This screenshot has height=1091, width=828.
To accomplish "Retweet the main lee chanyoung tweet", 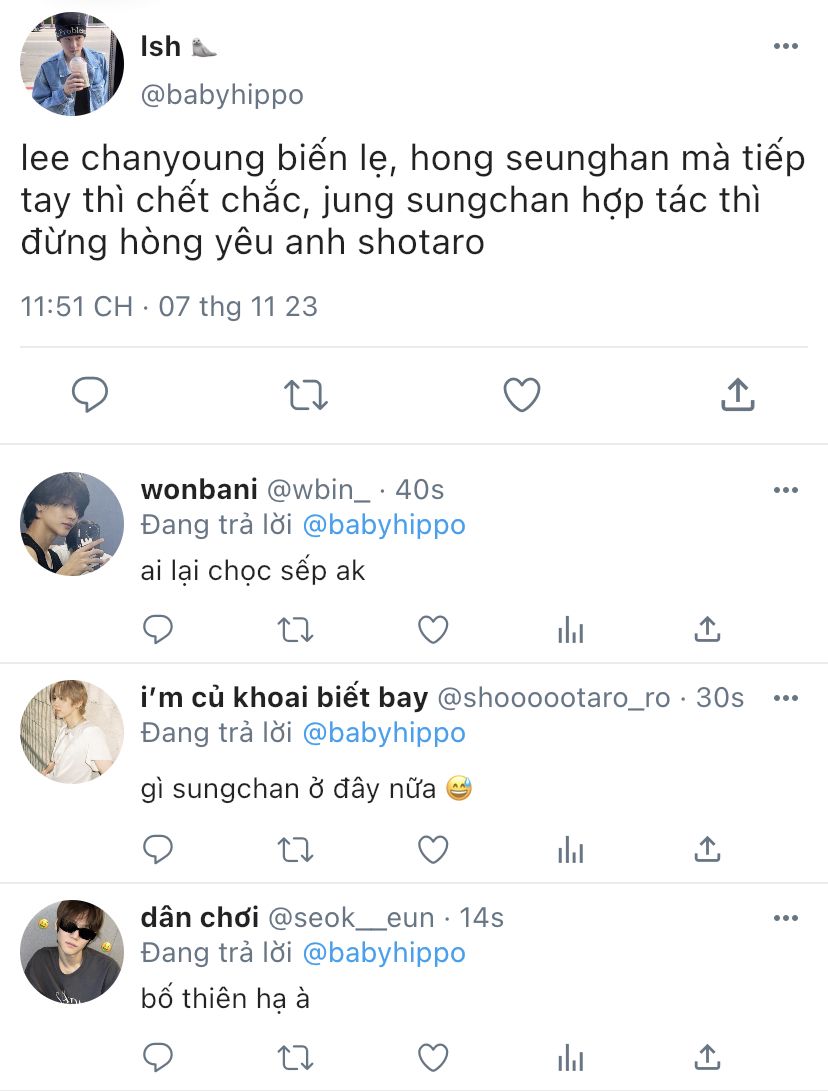I will coord(305,395).
